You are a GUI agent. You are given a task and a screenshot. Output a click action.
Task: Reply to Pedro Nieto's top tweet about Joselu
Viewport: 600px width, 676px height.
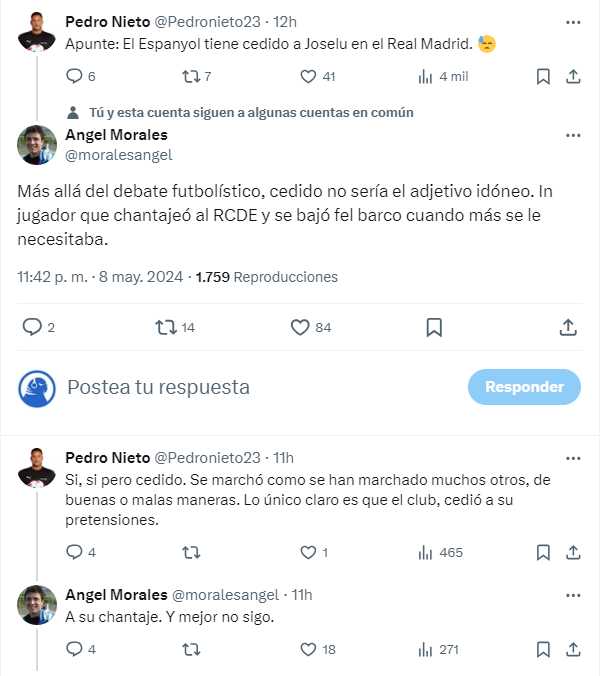pos(73,76)
